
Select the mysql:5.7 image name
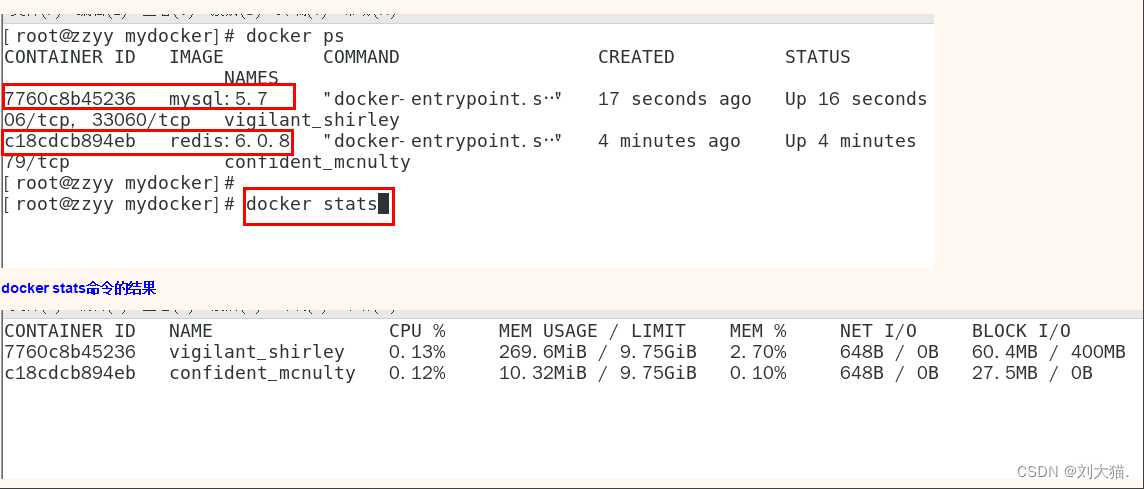pyautogui.click(x=218, y=99)
